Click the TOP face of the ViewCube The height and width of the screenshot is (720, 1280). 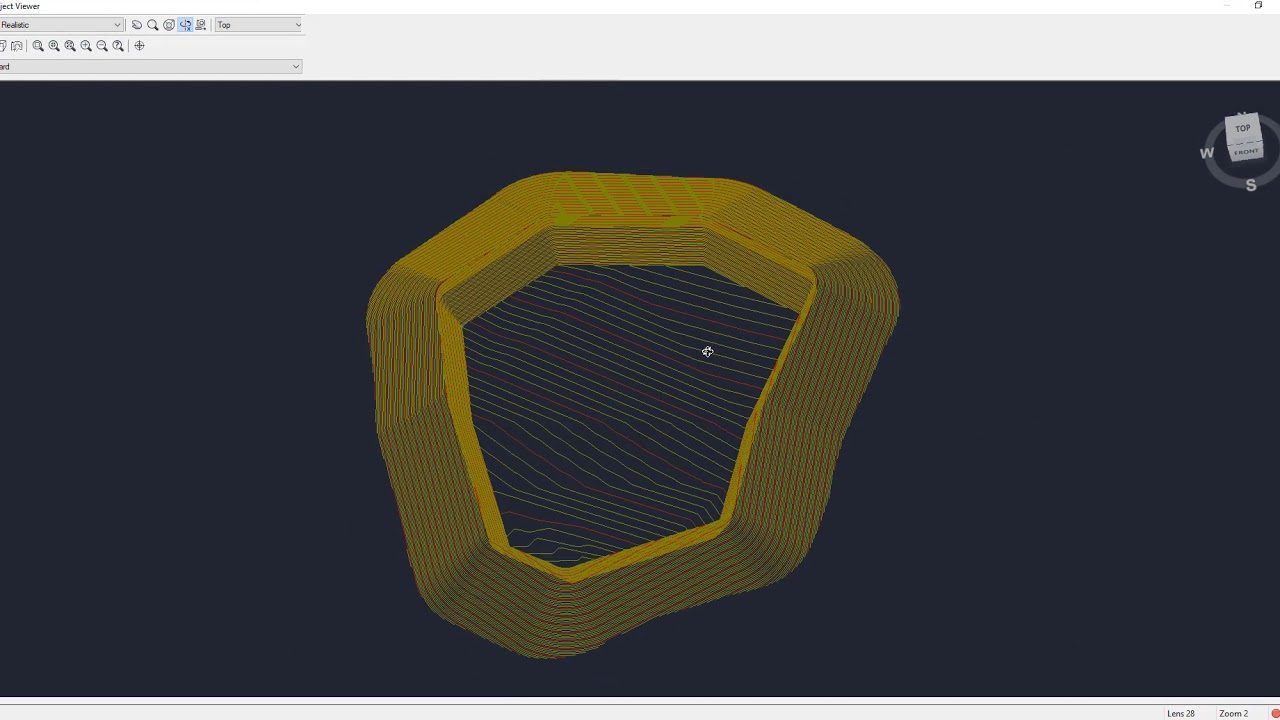1242,127
